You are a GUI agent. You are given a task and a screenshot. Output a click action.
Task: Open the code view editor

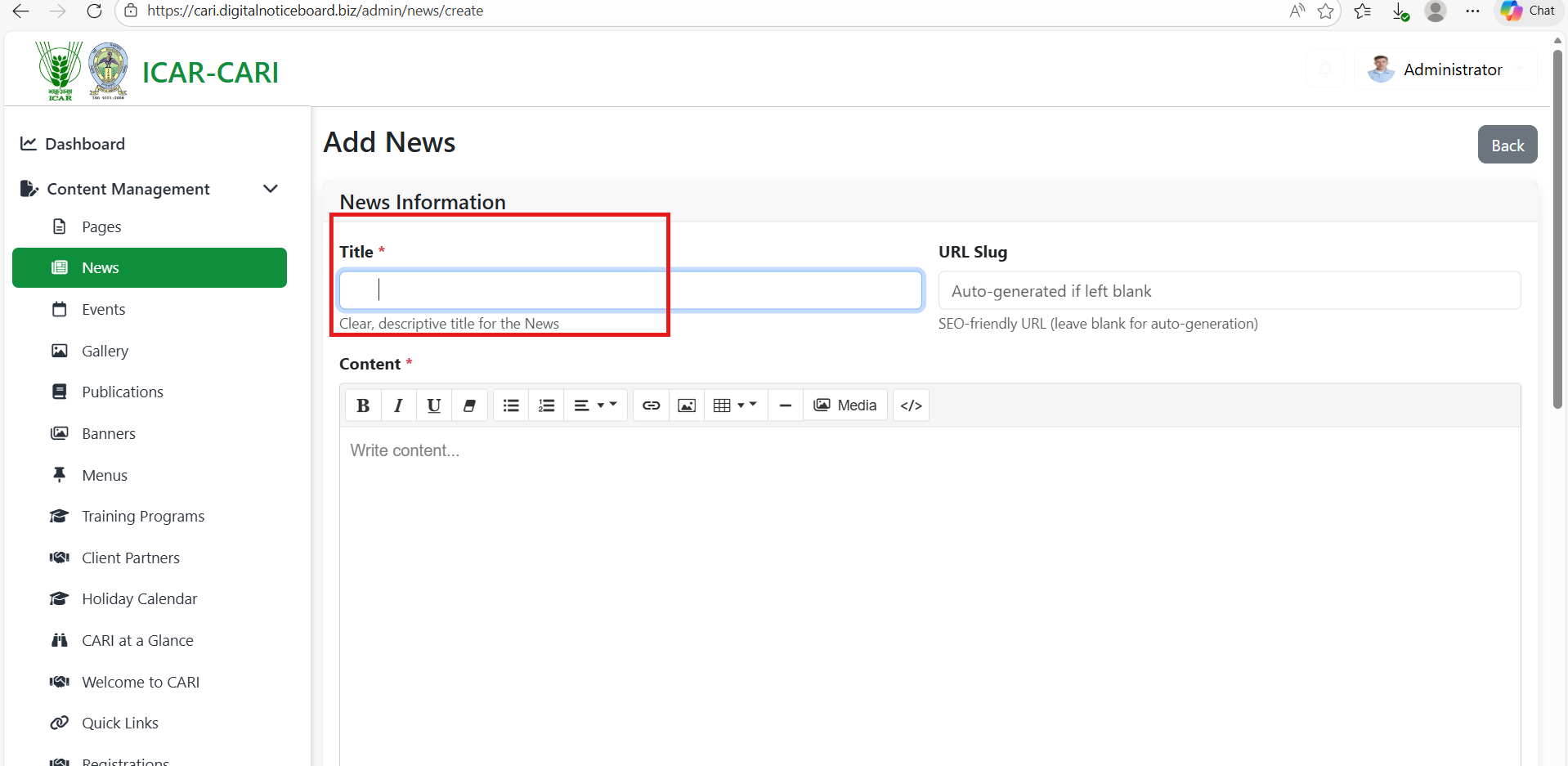tap(911, 405)
